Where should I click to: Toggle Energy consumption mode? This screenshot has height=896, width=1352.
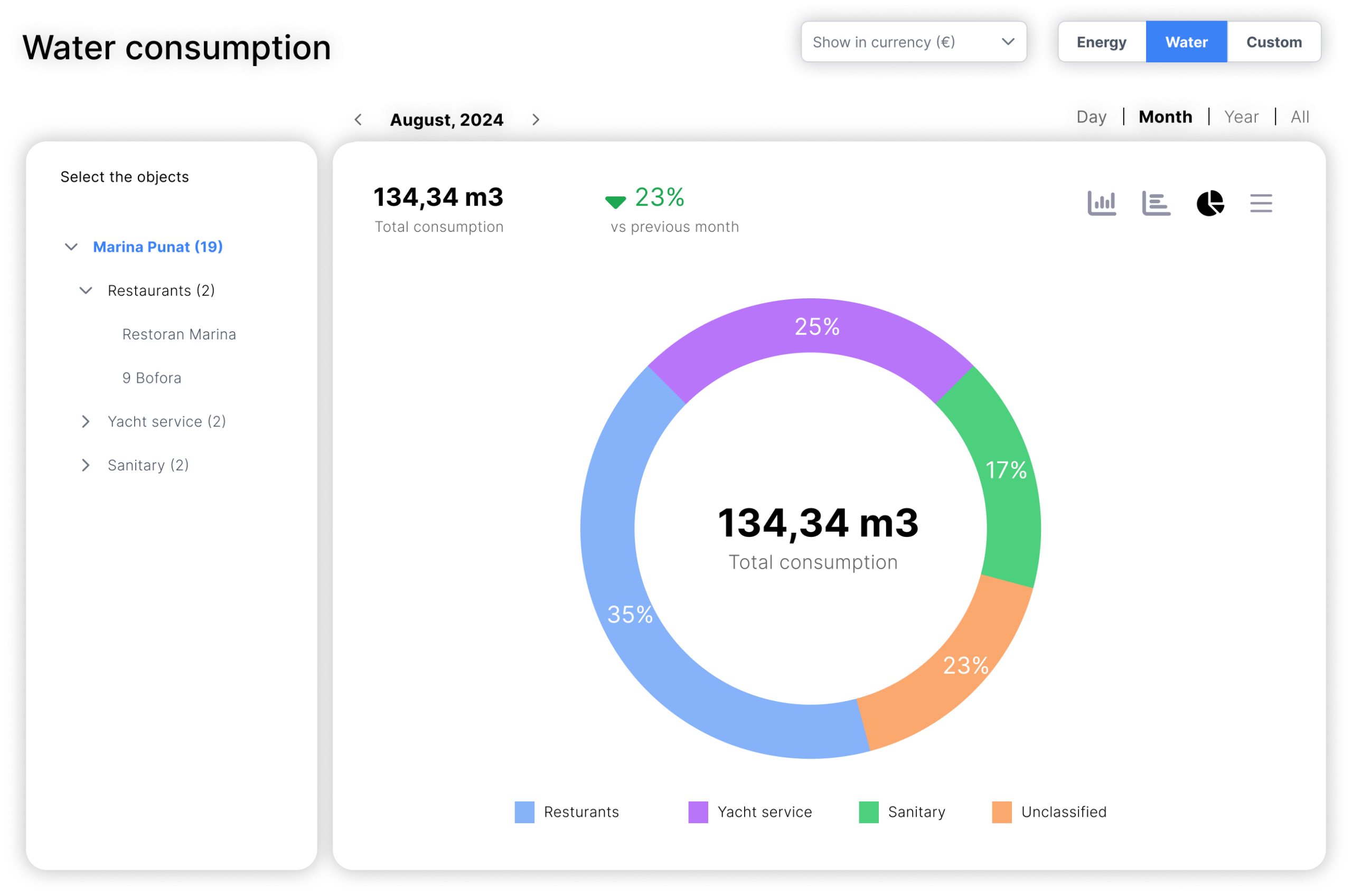pyautogui.click(x=1101, y=42)
